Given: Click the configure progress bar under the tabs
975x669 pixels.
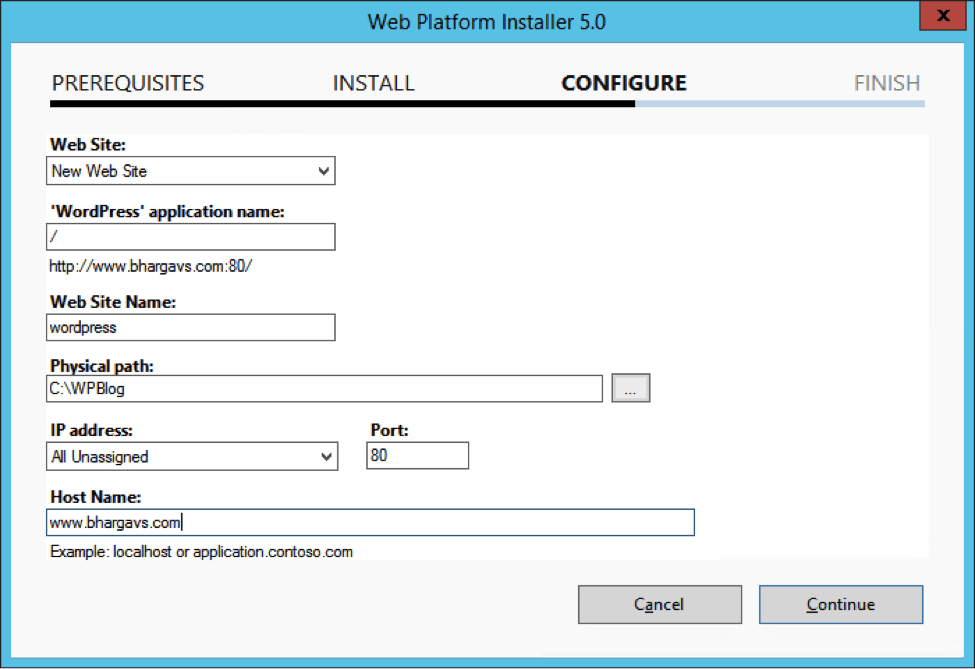Looking at the screenshot, I should click(487, 102).
